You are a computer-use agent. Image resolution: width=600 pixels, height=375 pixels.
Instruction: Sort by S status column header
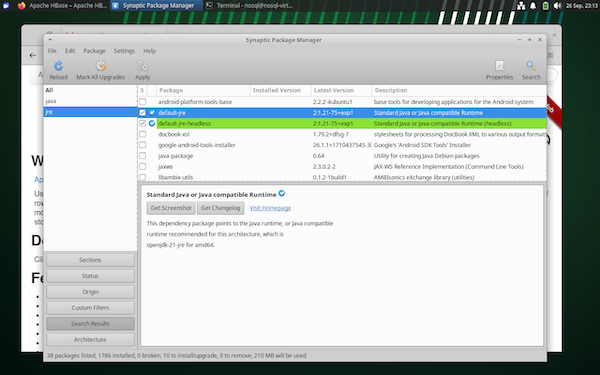point(142,90)
